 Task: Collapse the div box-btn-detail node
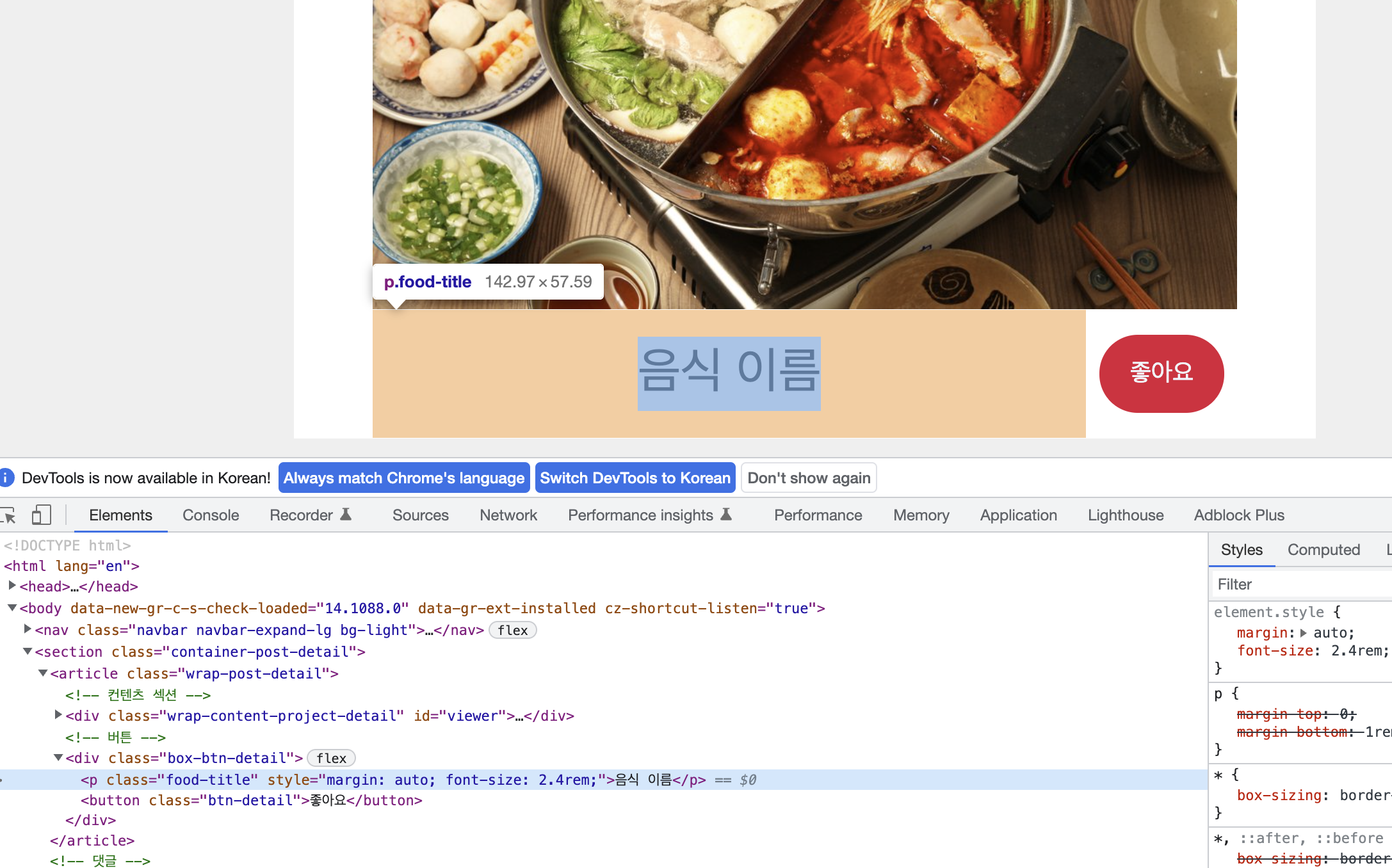pos(58,757)
